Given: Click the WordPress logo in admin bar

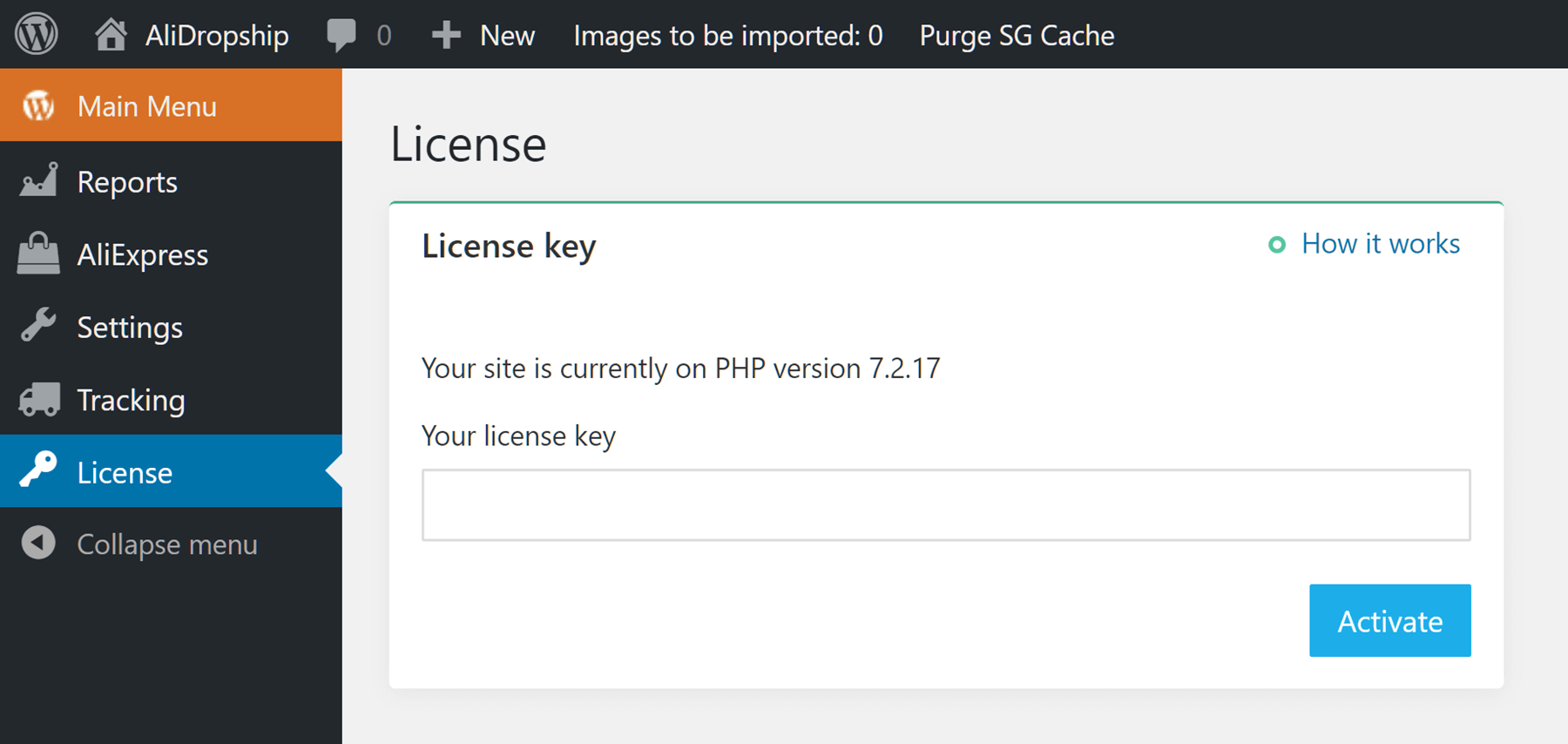Looking at the screenshot, I should click(37, 35).
